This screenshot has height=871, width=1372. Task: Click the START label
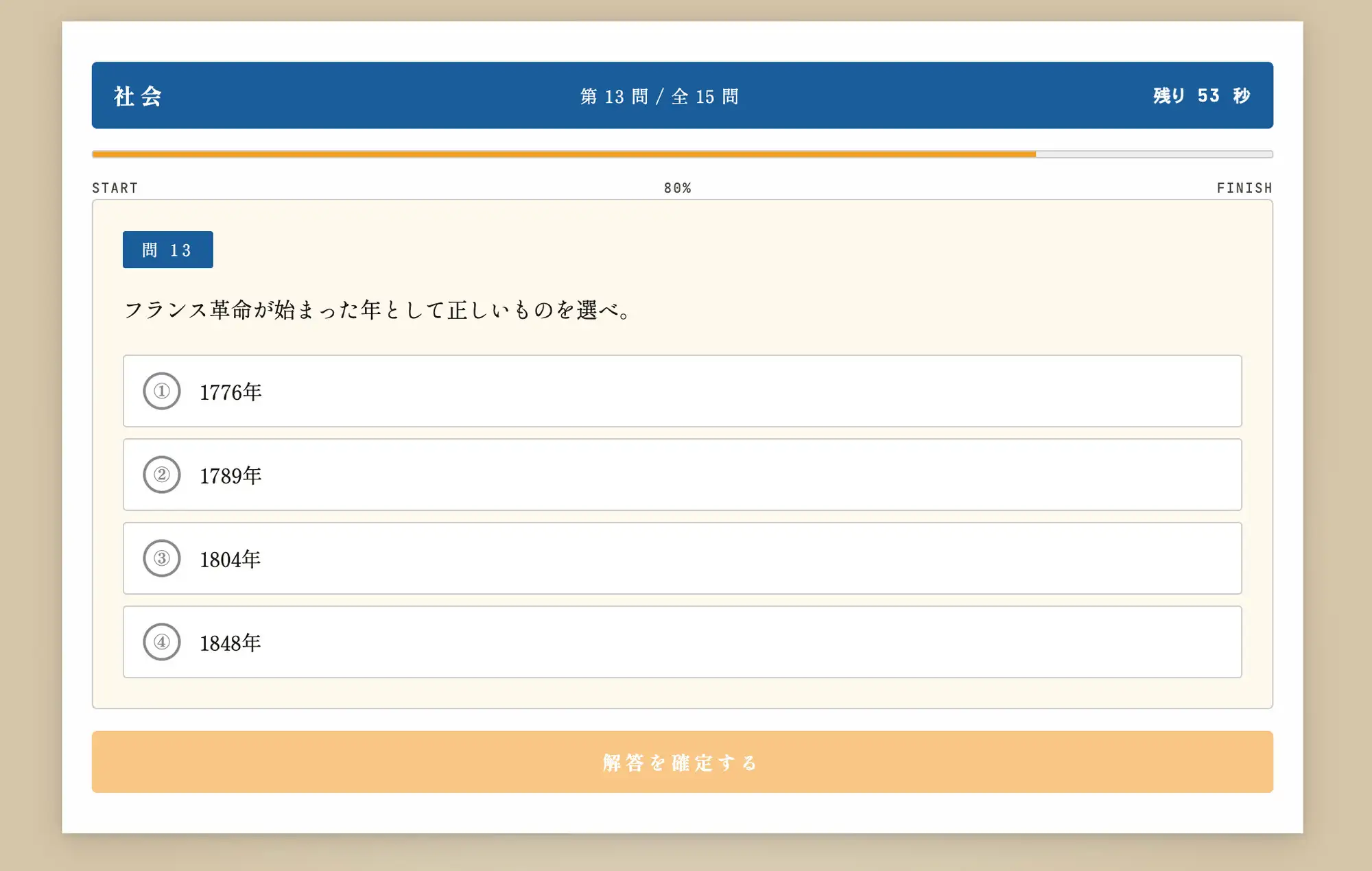pyautogui.click(x=115, y=187)
